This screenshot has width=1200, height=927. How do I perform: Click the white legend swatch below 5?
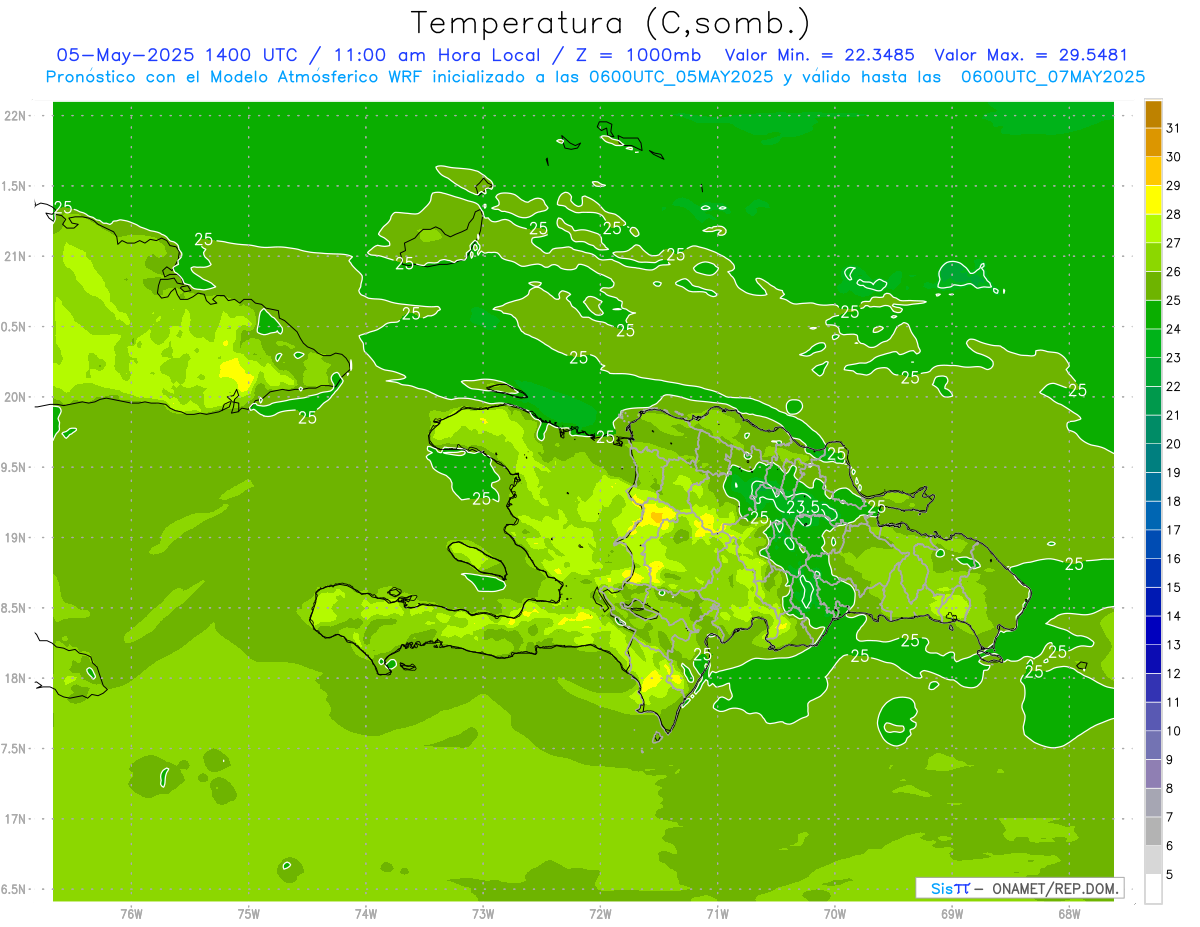[1153, 888]
